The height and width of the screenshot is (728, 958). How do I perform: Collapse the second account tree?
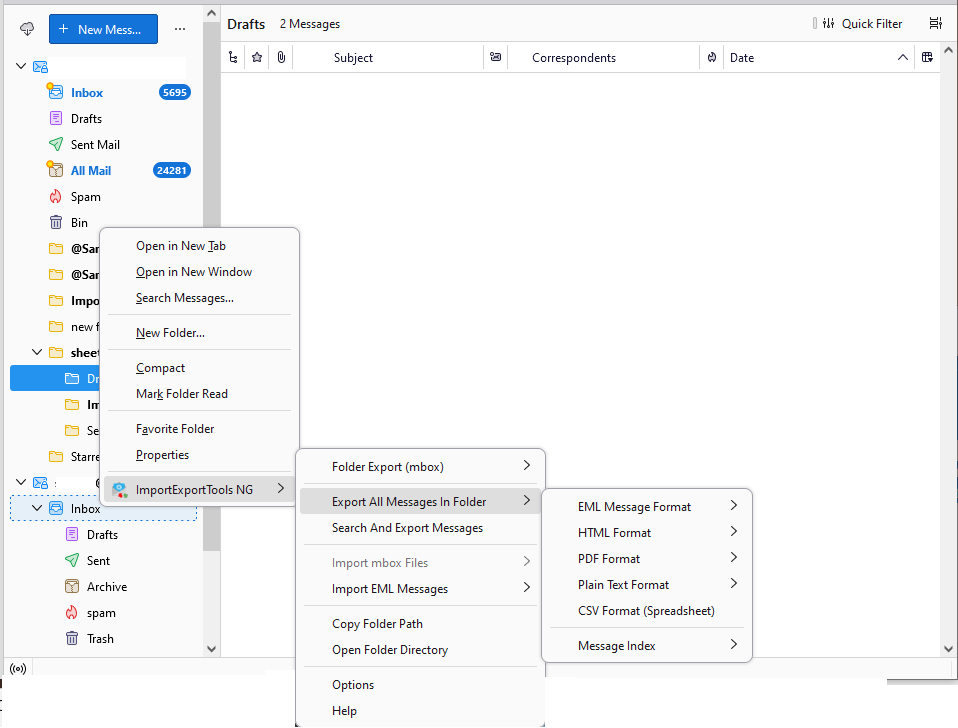coord(21,482)
